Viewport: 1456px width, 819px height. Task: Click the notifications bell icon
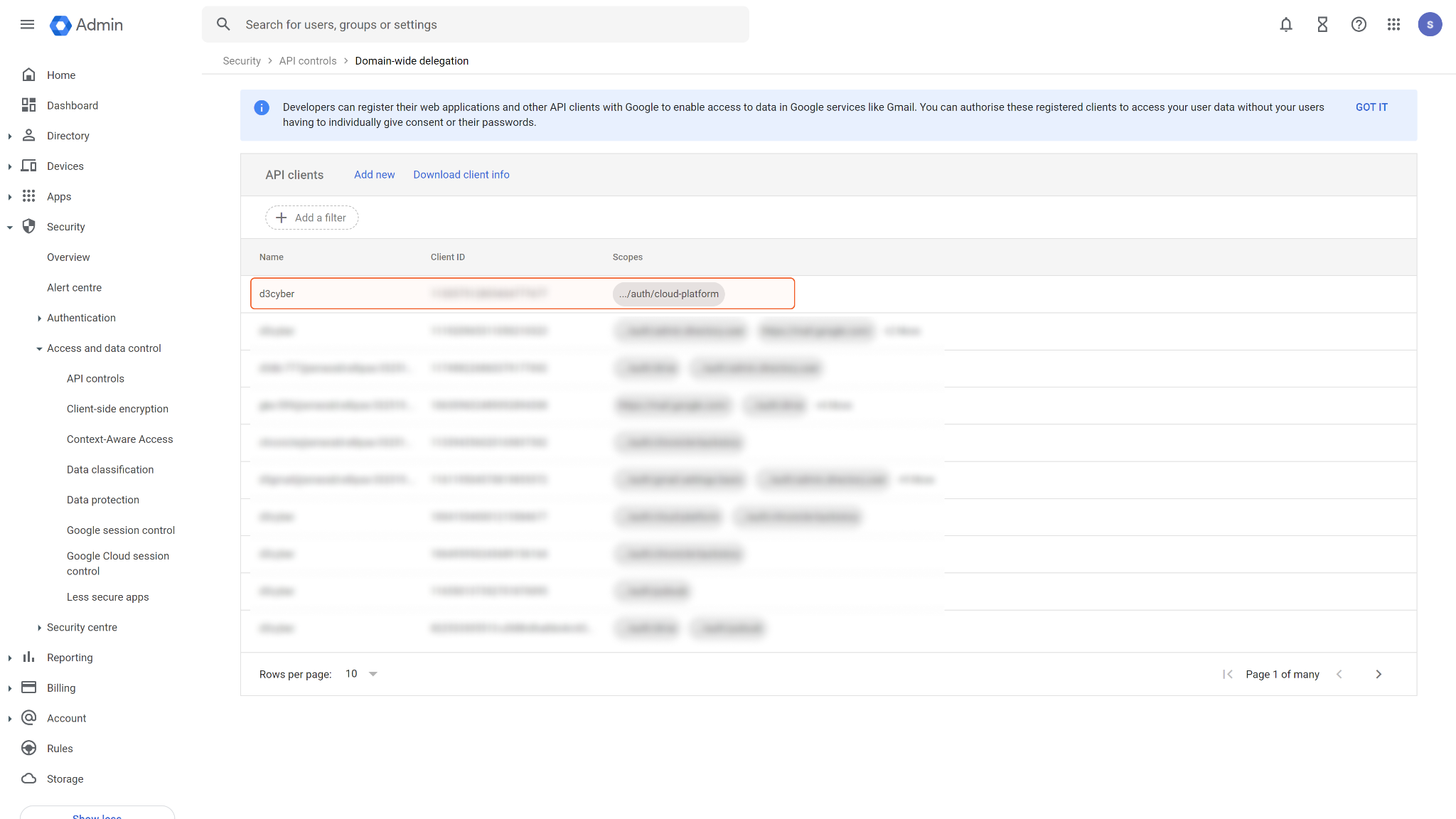coord(1285,25)
